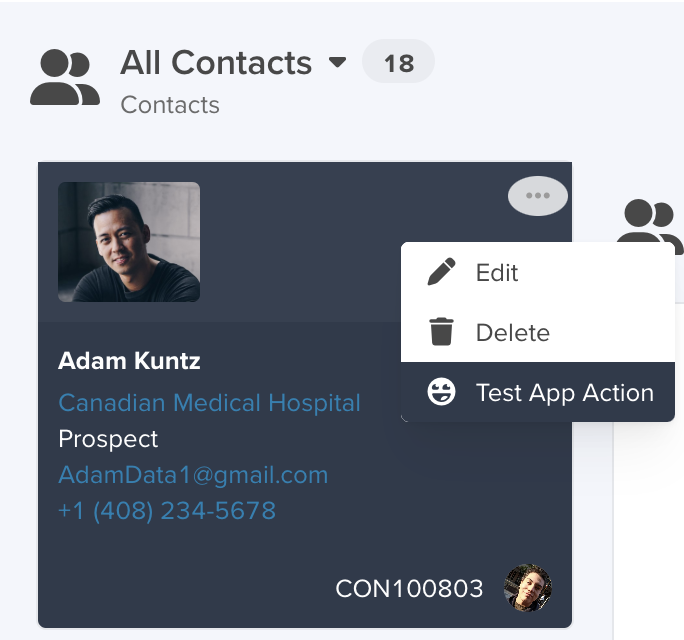Open the All Contacts list view title
This screenshot has width=684, height=640.
pyautogui.click(x=216, y=62)
